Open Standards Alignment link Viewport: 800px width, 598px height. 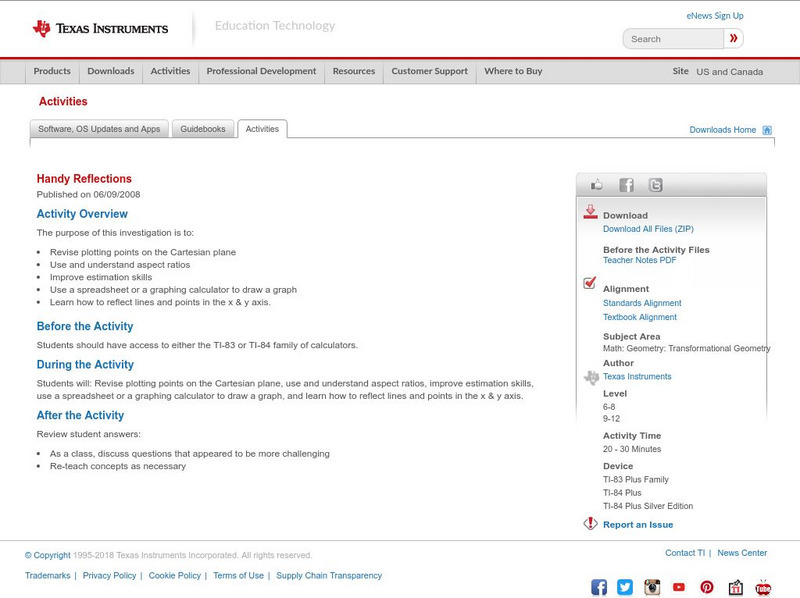tap(642, 303)
